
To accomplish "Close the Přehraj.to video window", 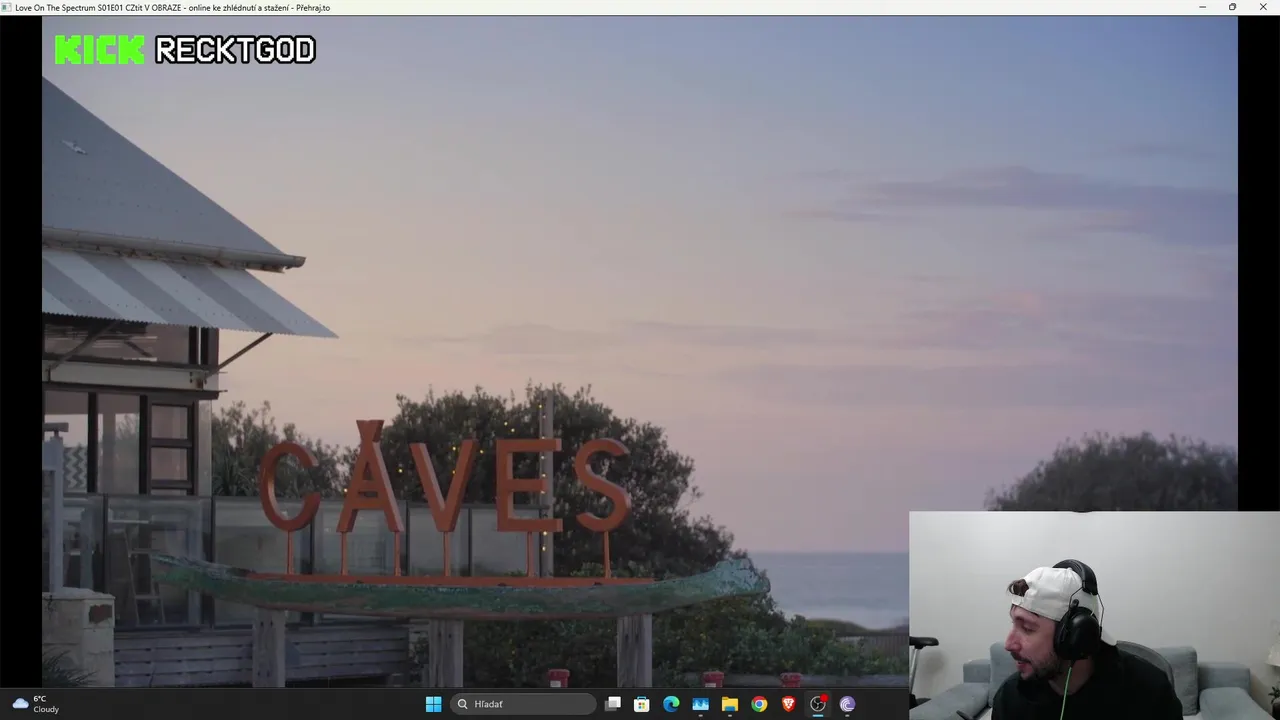I will (1263, 7).
